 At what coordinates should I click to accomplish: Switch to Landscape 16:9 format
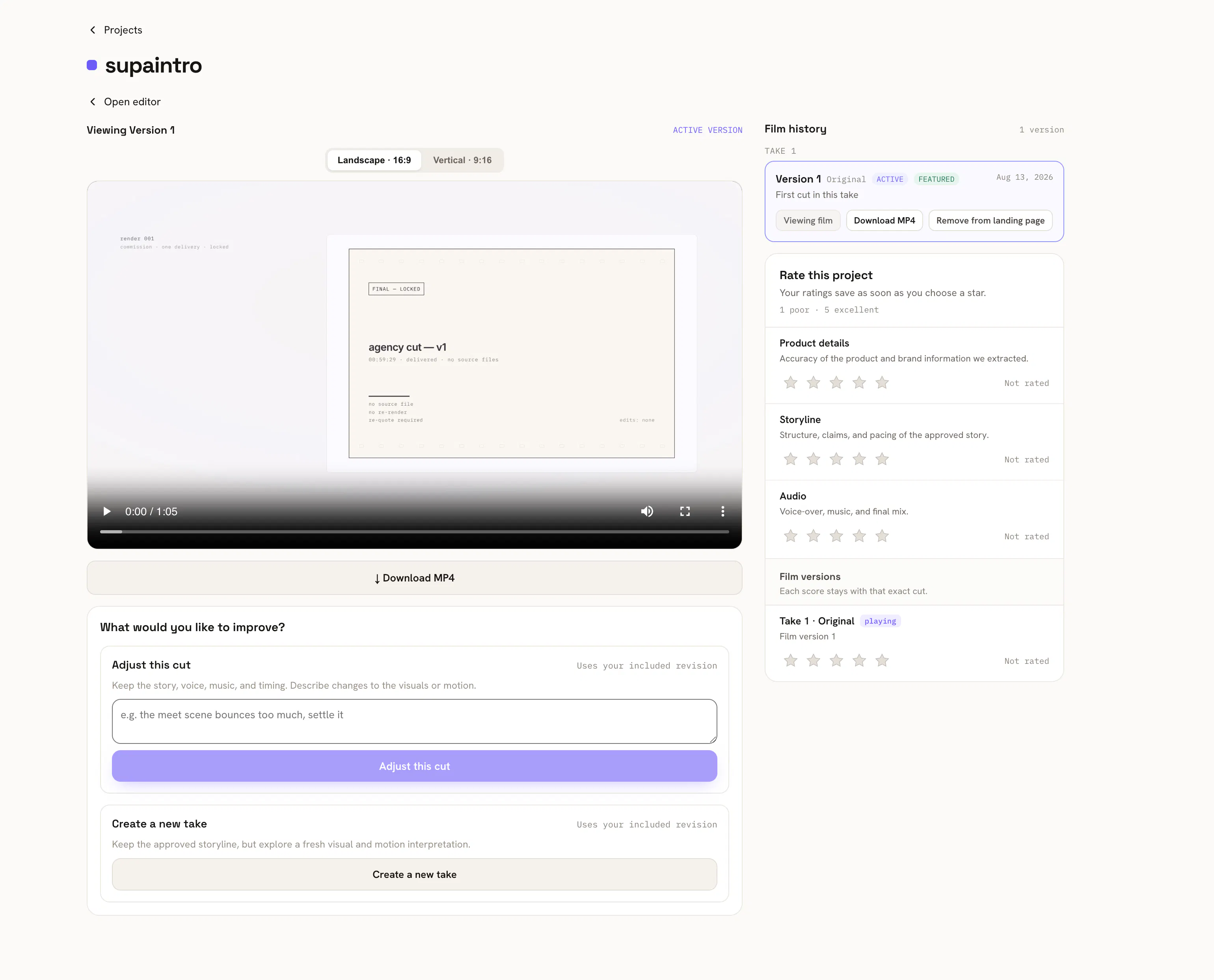[374, 160]
